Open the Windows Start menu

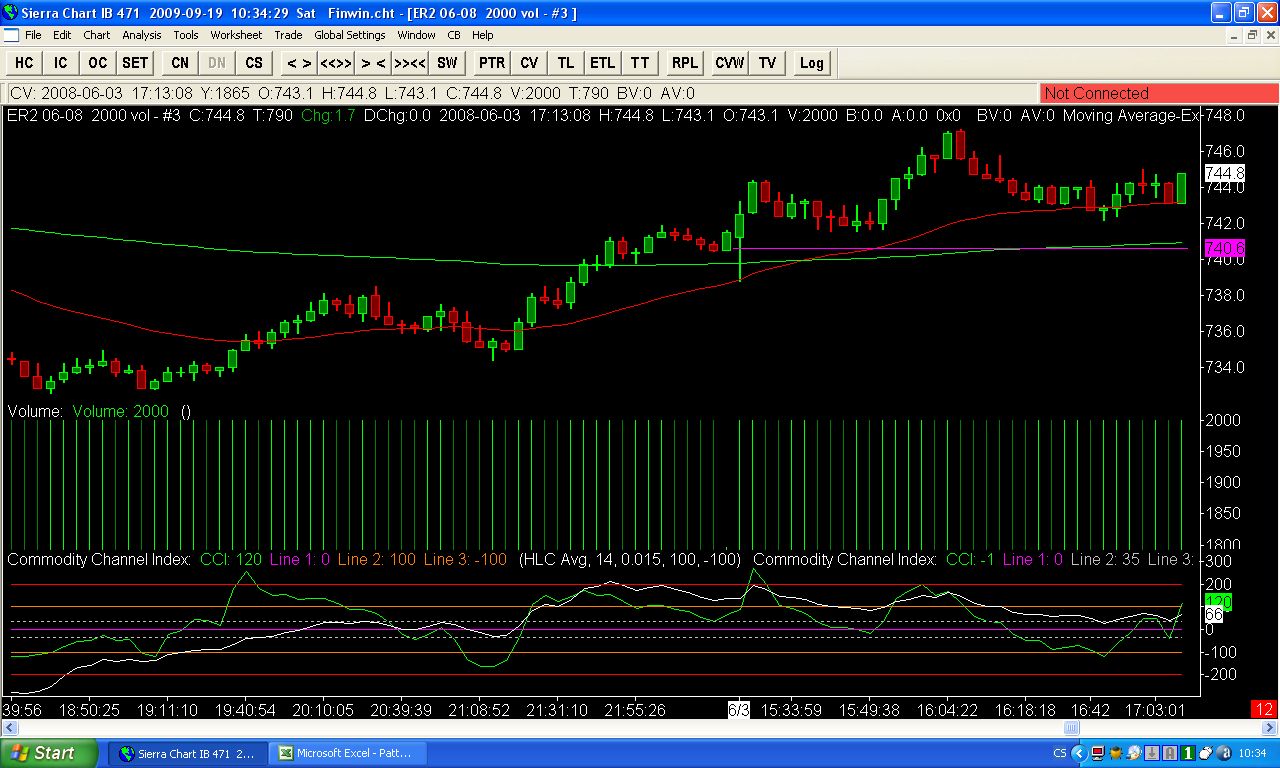49,753
